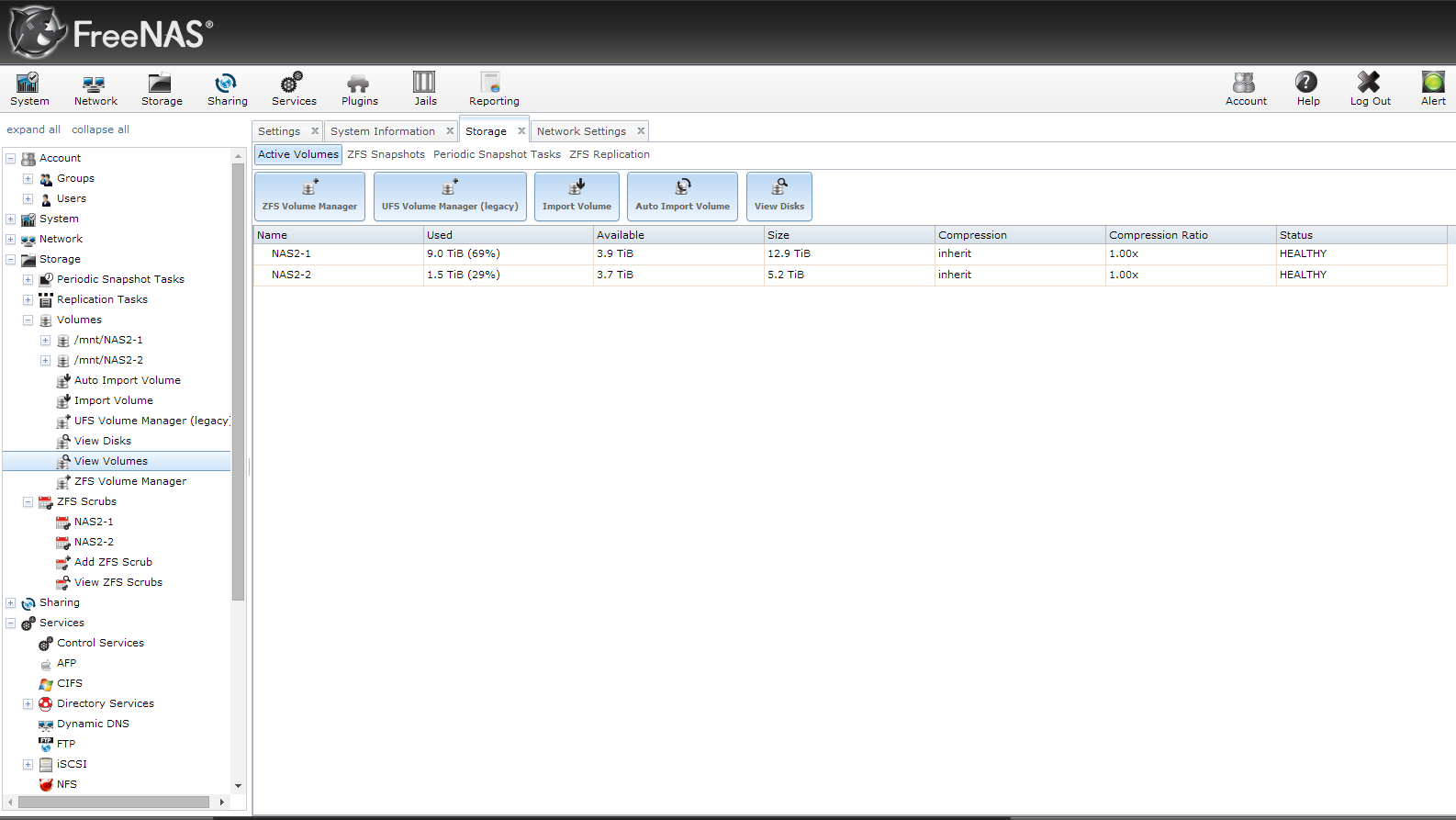Open the NAS2-1 scrub tree entry
This screenshot has height=820, width=1456.
94,522
